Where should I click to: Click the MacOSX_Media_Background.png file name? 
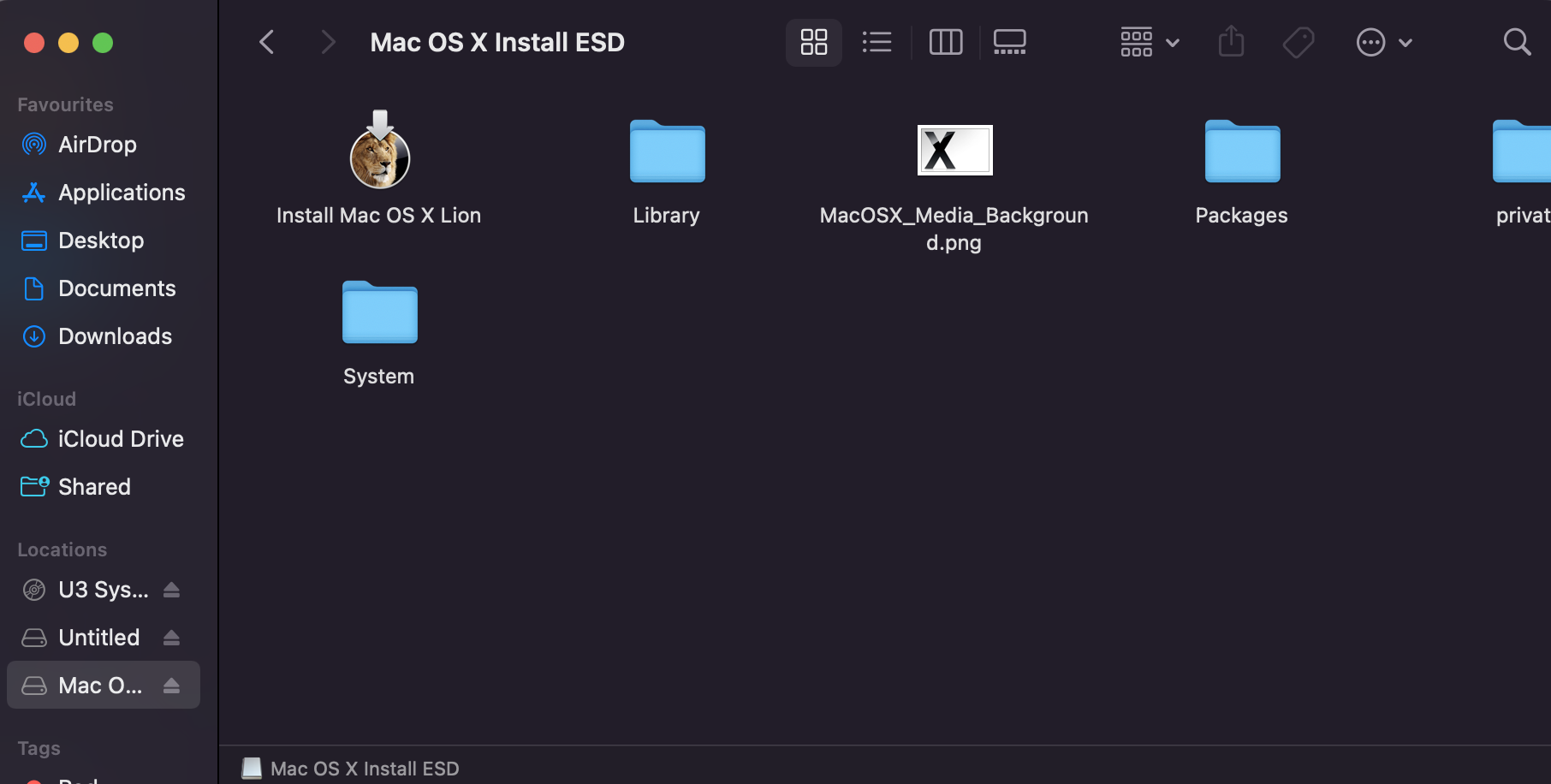[954, 229]
